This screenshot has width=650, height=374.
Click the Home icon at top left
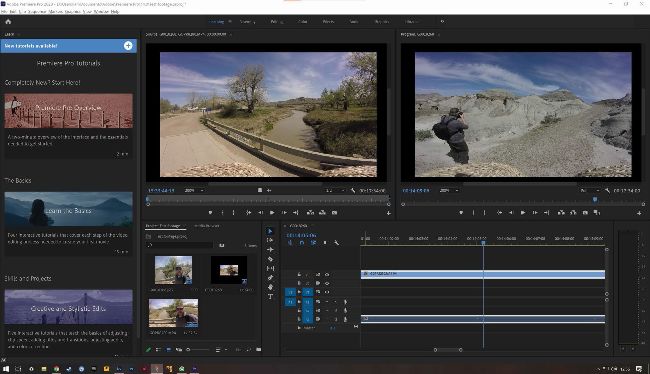click(8, 22)
